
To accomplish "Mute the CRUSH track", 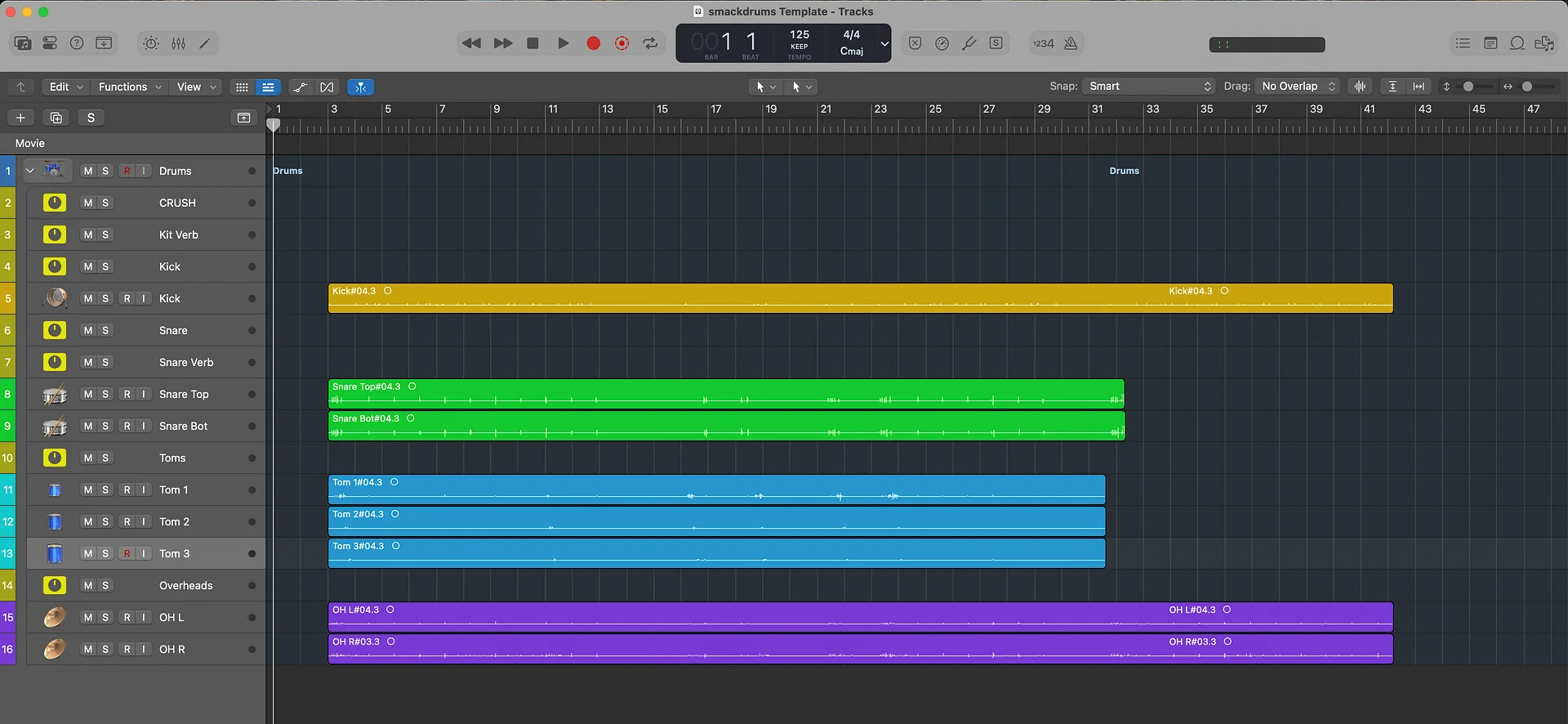I will click(x=88, y=203).
